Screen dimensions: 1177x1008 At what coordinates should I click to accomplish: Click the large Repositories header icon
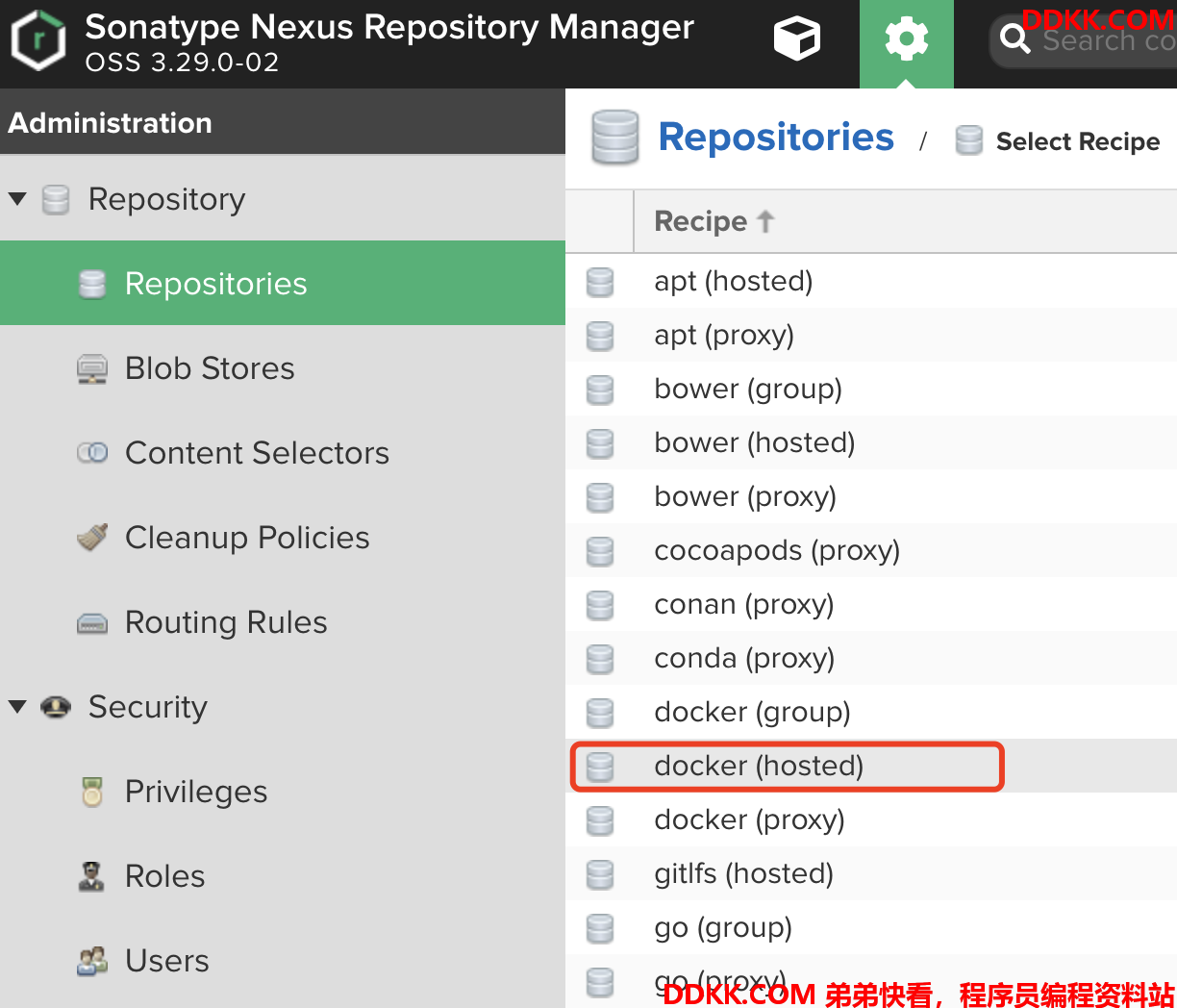tap(615, 138)
